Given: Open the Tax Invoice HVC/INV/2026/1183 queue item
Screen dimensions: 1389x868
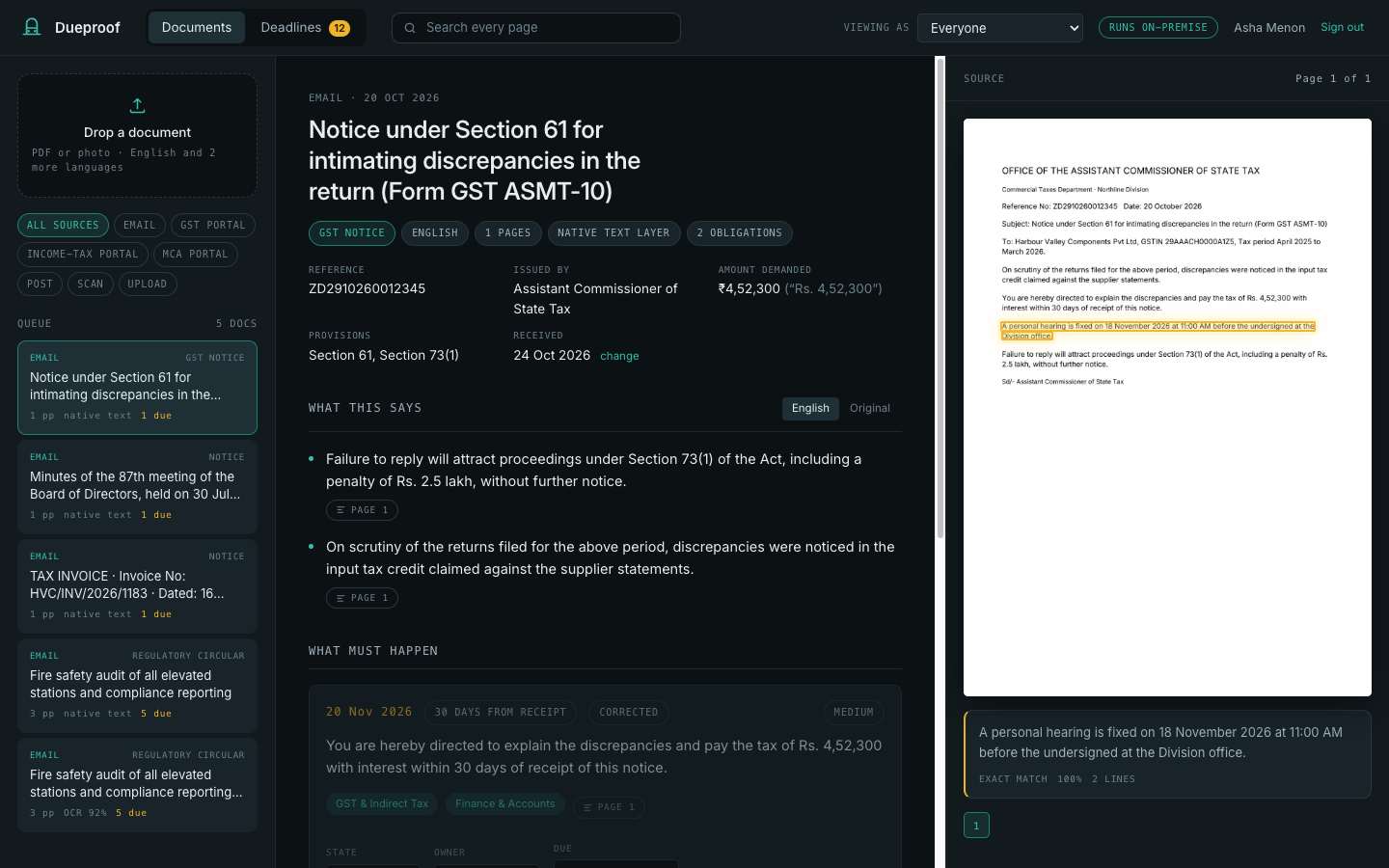Looking at the screenshot, I should (137, 586).
